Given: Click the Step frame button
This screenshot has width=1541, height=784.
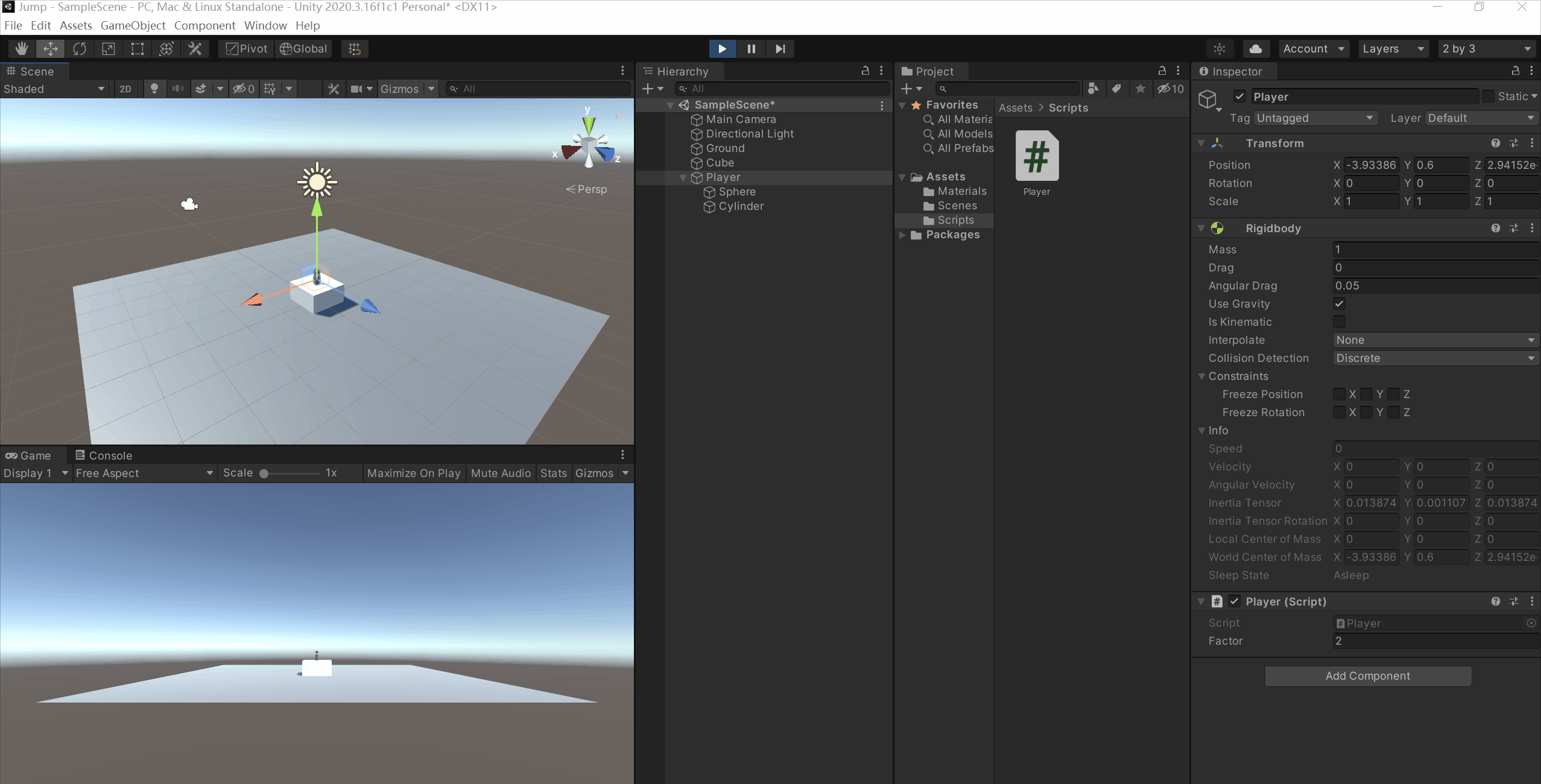Looking at the screenshot, I should [780, 49].
